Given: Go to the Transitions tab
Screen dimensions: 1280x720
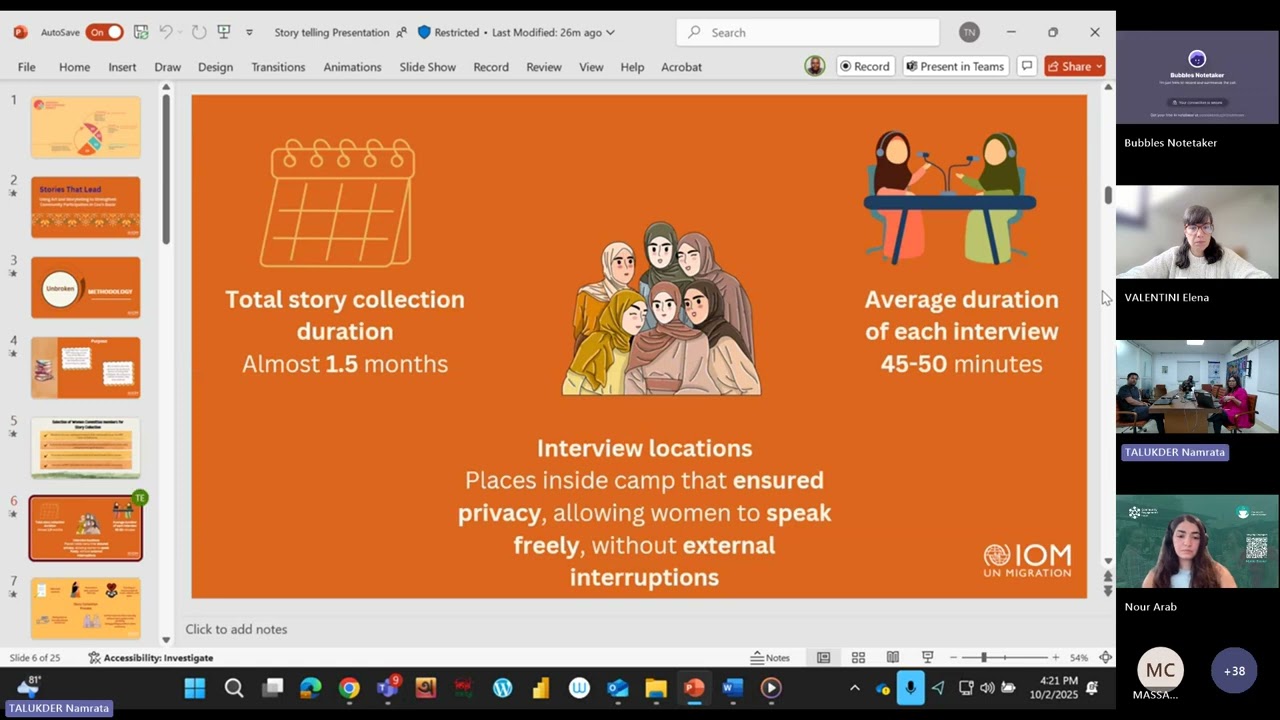Looking at the screenshot, I should (x=278, y=67).
